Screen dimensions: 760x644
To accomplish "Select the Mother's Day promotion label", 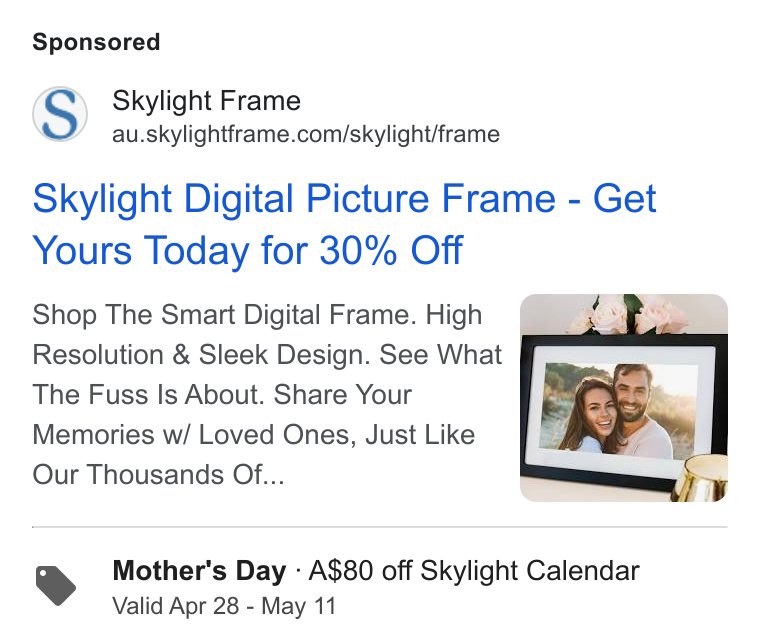I will tap(199, 570).
